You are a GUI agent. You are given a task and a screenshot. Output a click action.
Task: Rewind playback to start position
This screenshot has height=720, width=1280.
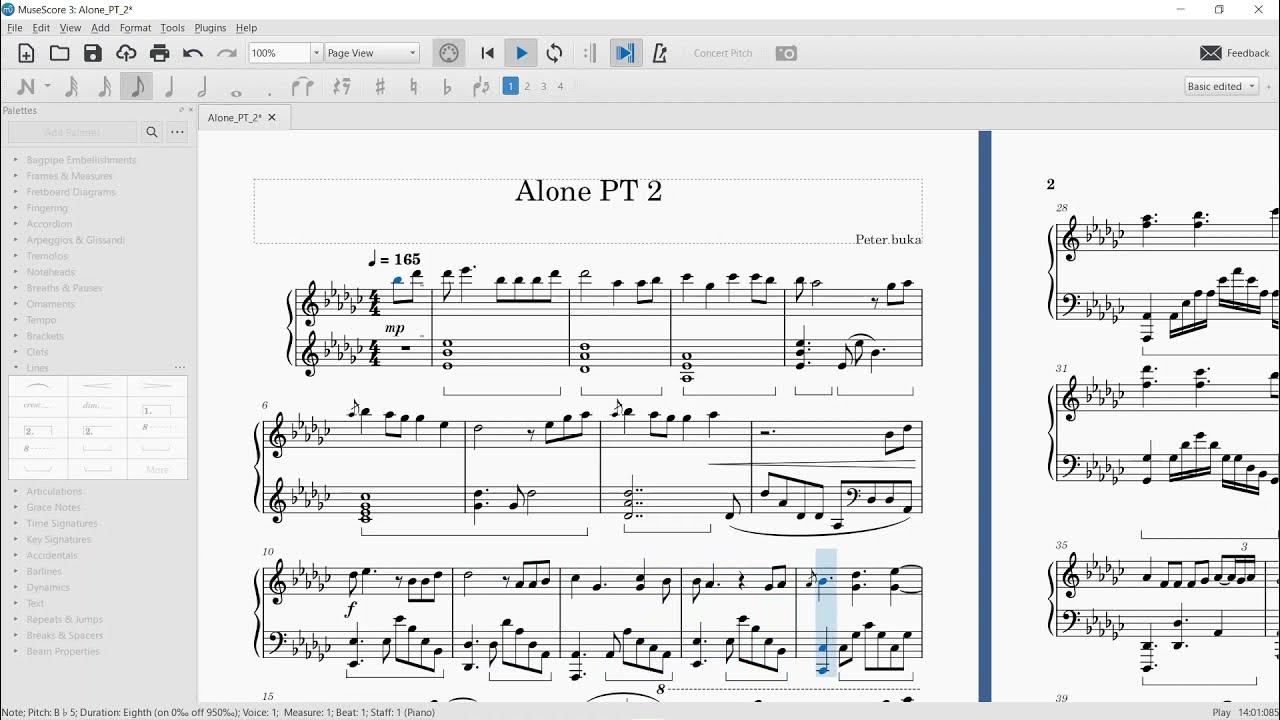click(488, 53)
